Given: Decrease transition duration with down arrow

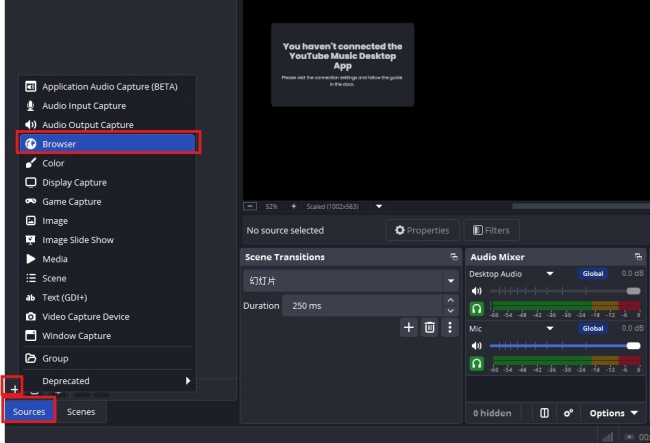Looking at the screenshot, I should 451,311.
